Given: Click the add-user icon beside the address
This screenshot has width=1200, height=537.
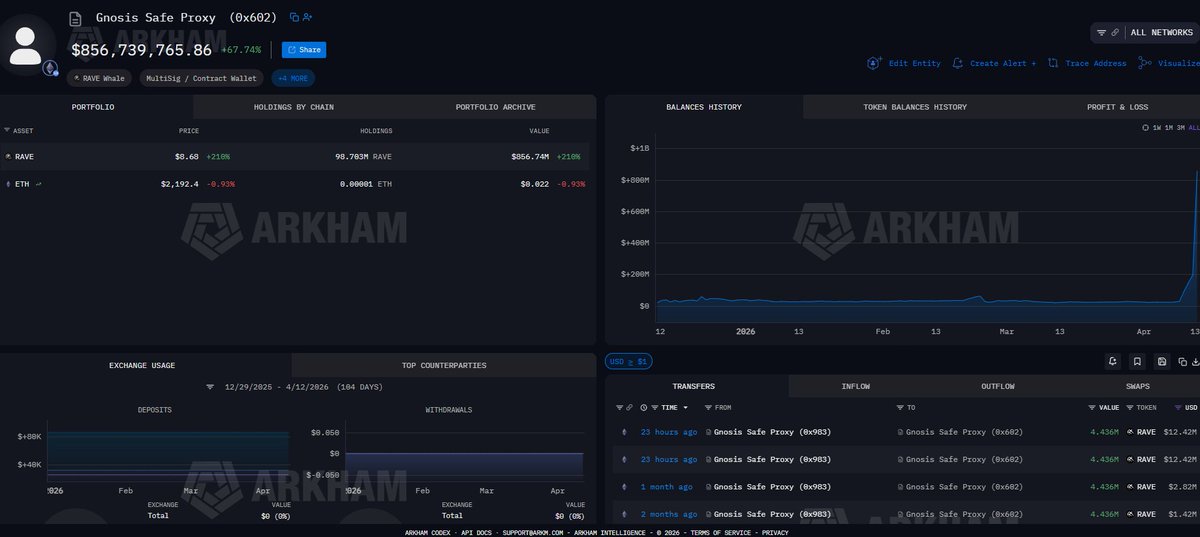Looking at the screenshot, I should coord(307,17).
